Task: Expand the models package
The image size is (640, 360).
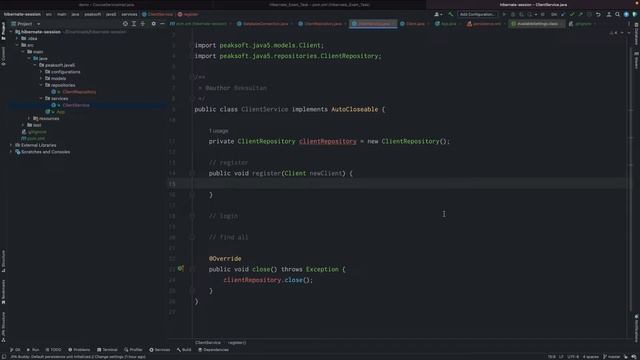Action: 41,78
